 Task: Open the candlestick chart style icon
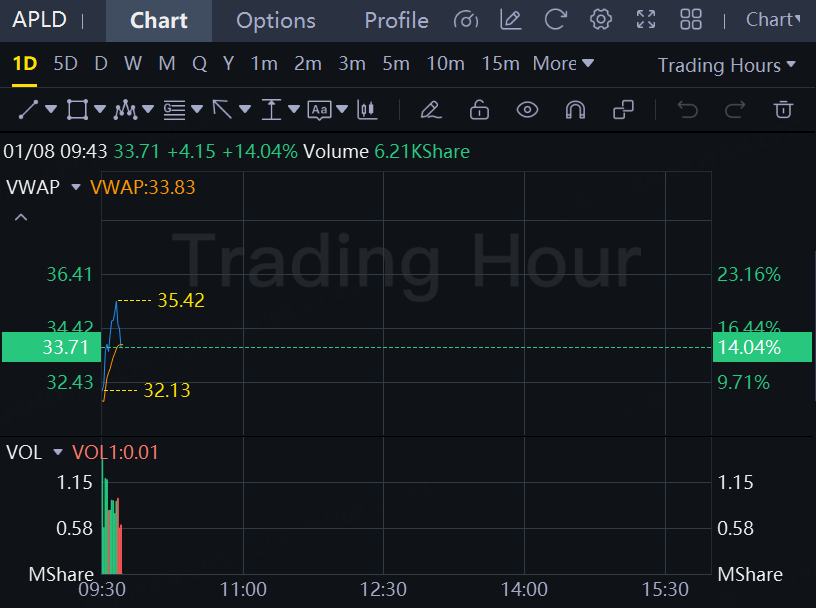pos(367,110)
